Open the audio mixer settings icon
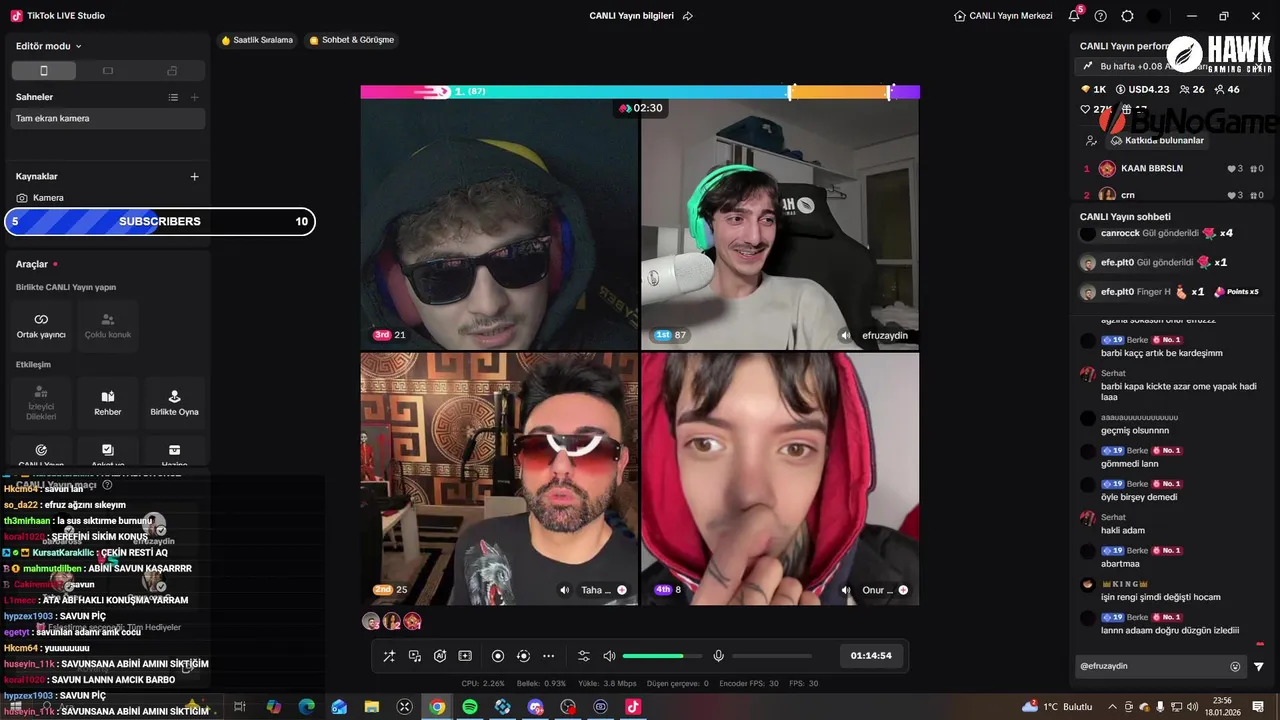The width and height of the screenshot is (1280, 720). coord(584,656)
